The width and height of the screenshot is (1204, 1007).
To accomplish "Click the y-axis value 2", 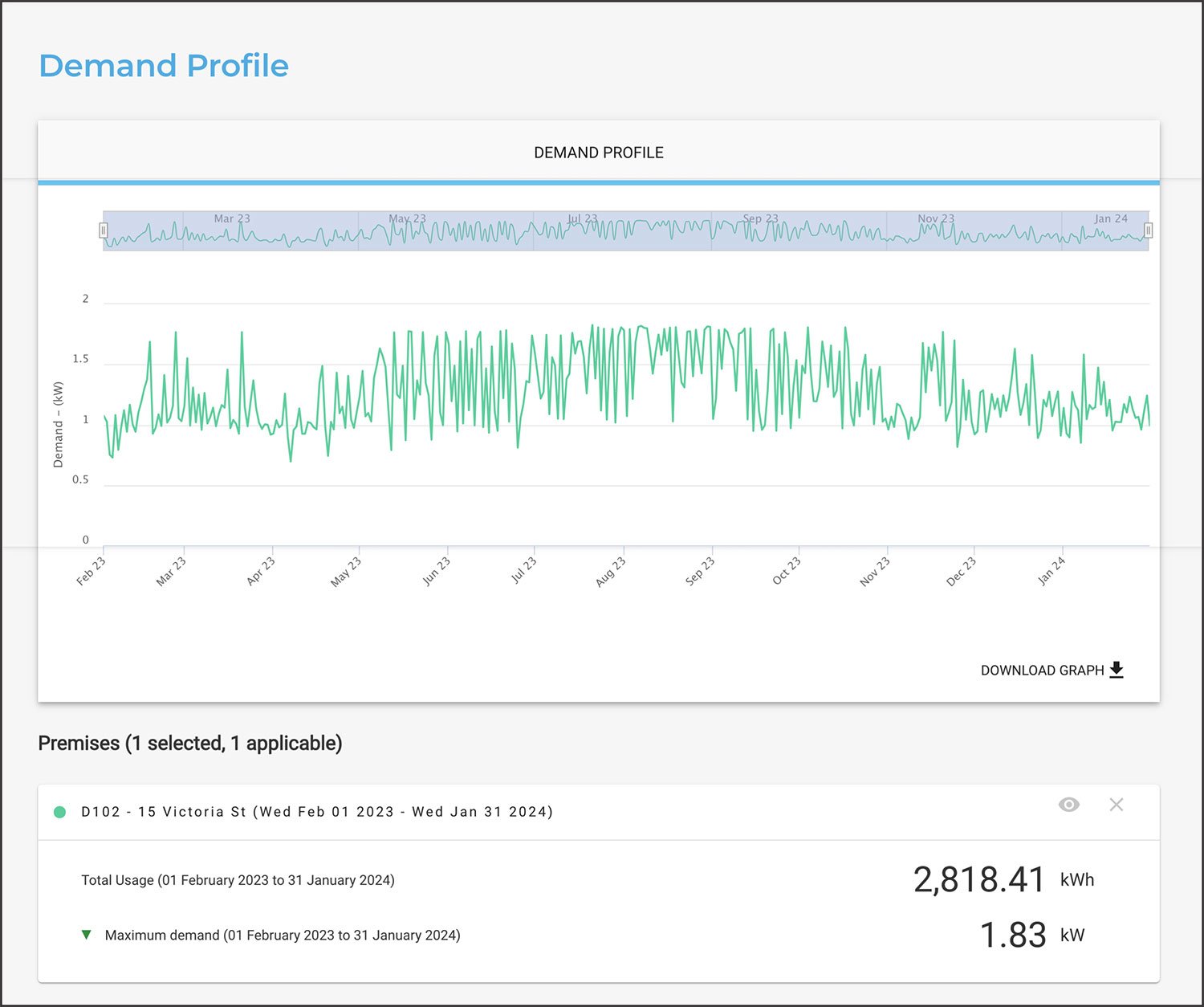I will coord(86,299).
